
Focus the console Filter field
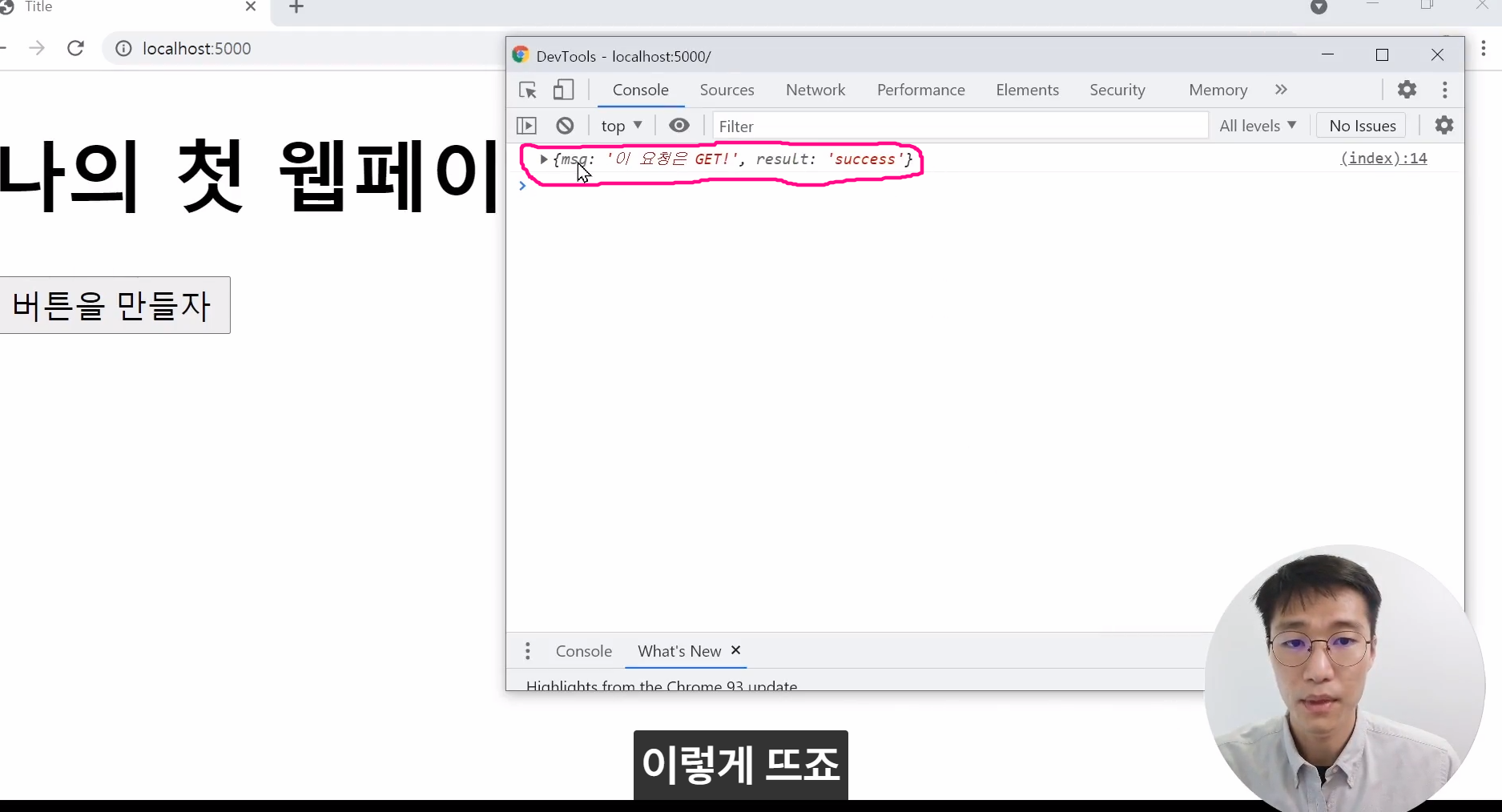tap(960, 126)
